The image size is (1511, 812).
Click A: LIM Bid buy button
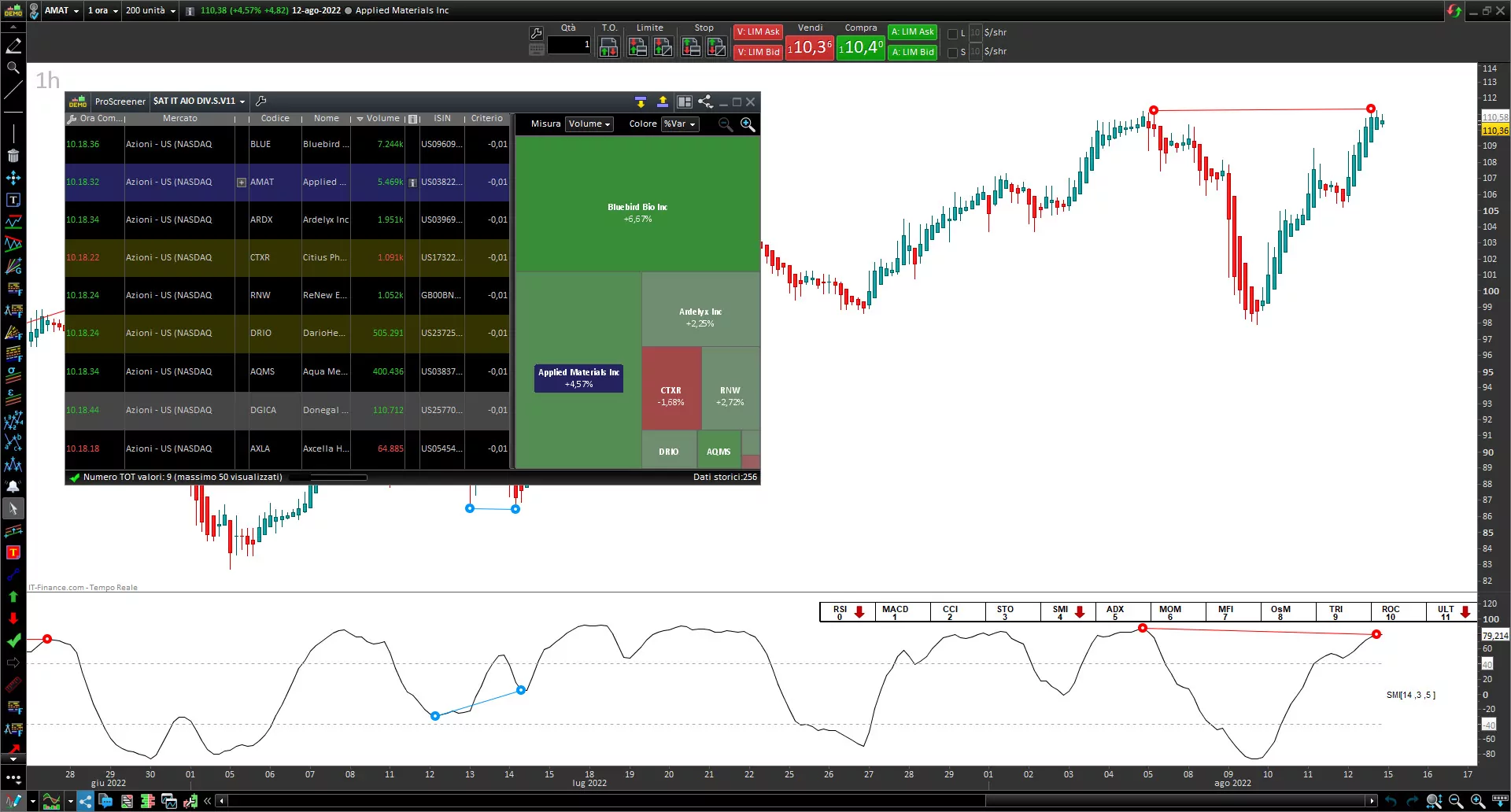tap(912, 53)
